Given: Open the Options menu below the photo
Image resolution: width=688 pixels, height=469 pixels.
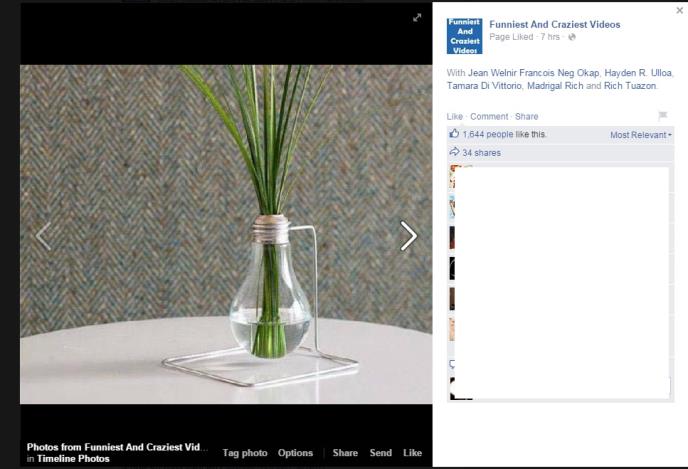Looking at the screenshot, I should click(x=295, y=453).
